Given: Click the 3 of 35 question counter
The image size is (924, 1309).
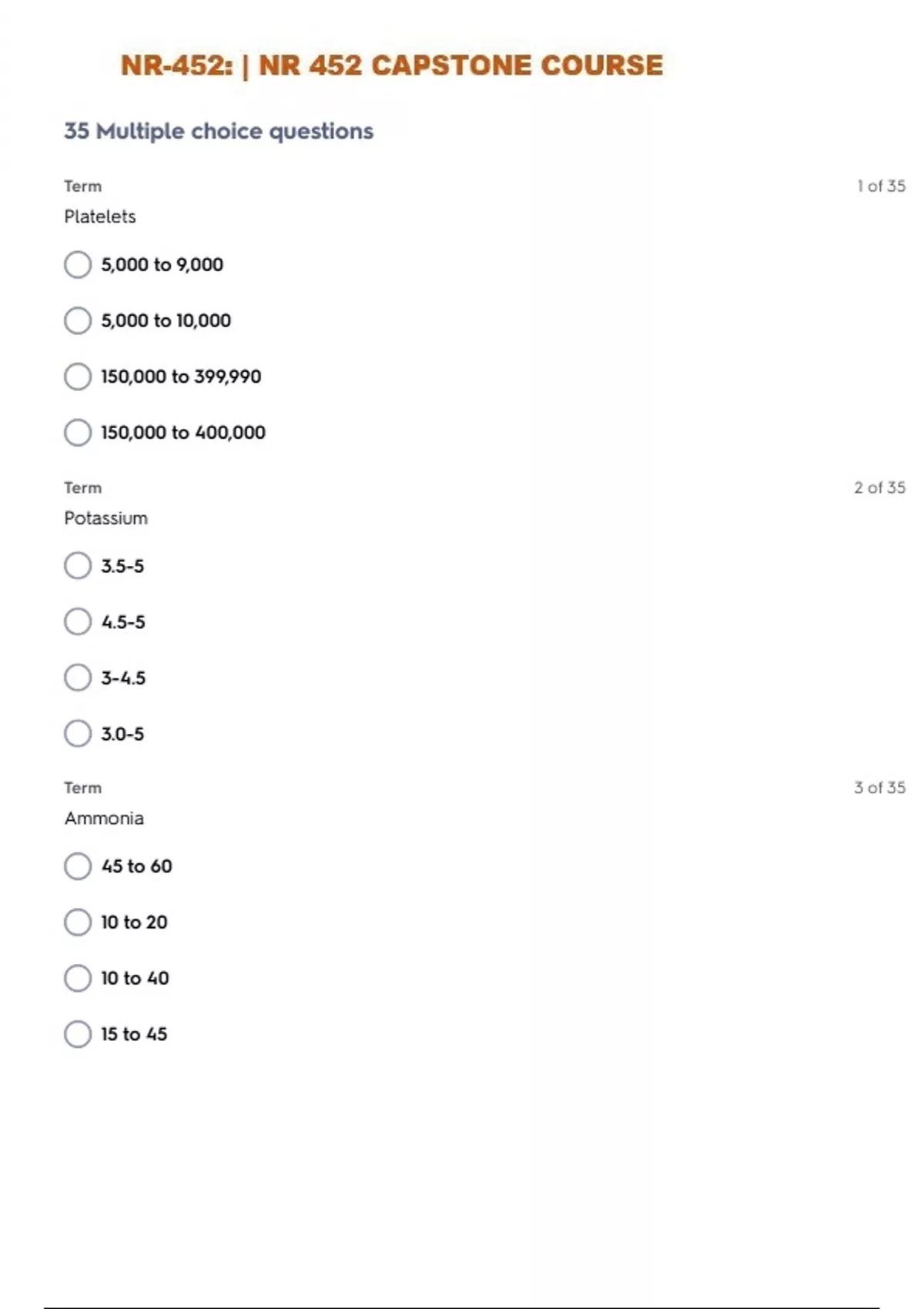Looking at the screenshot, I should [x=879, y=788].
